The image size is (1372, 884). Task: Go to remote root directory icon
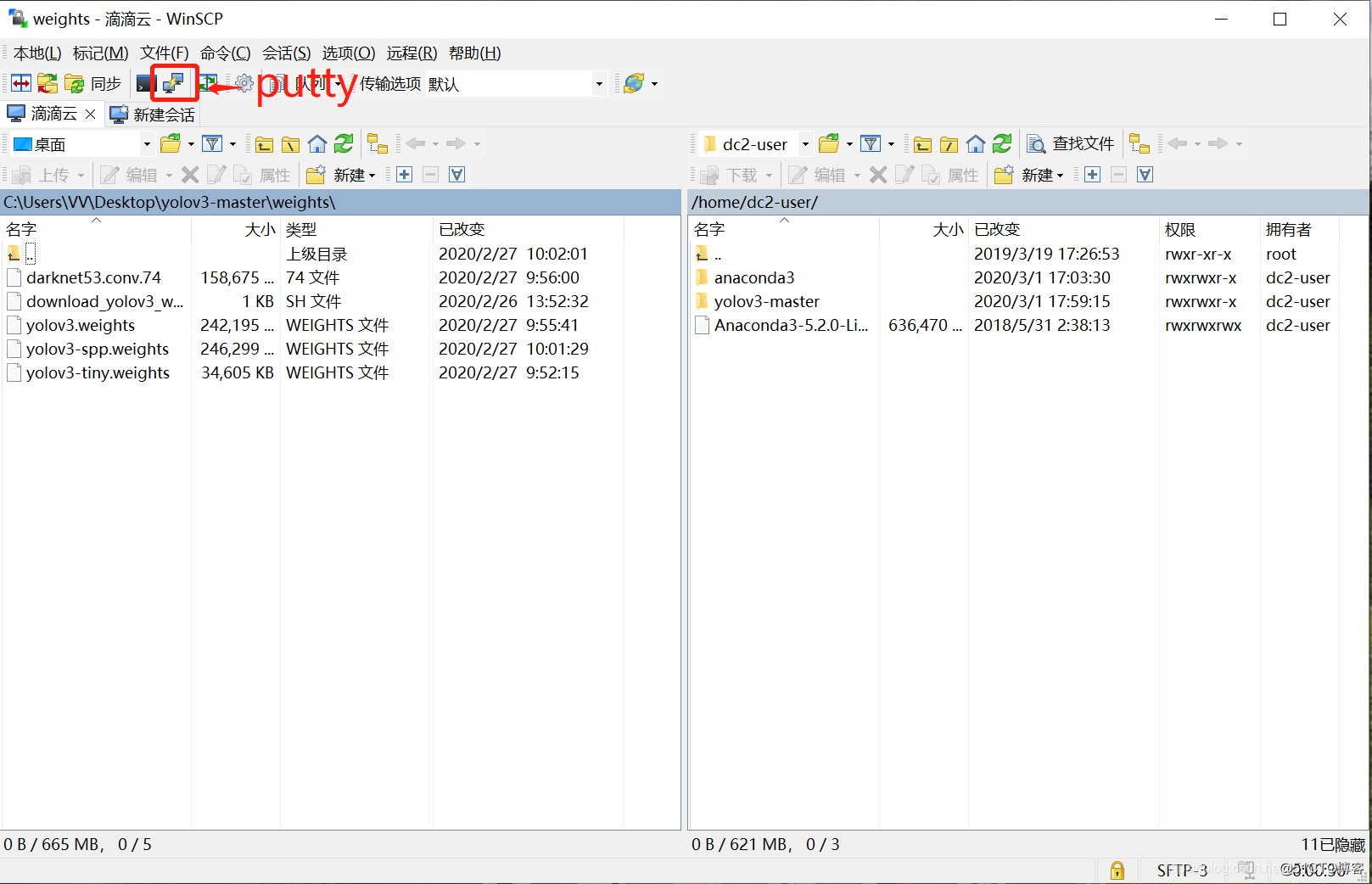[x=949, y=143]
